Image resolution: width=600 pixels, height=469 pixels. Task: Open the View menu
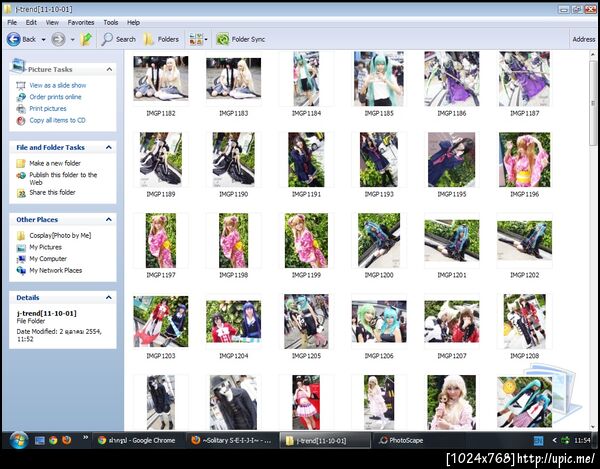[52, 23]
